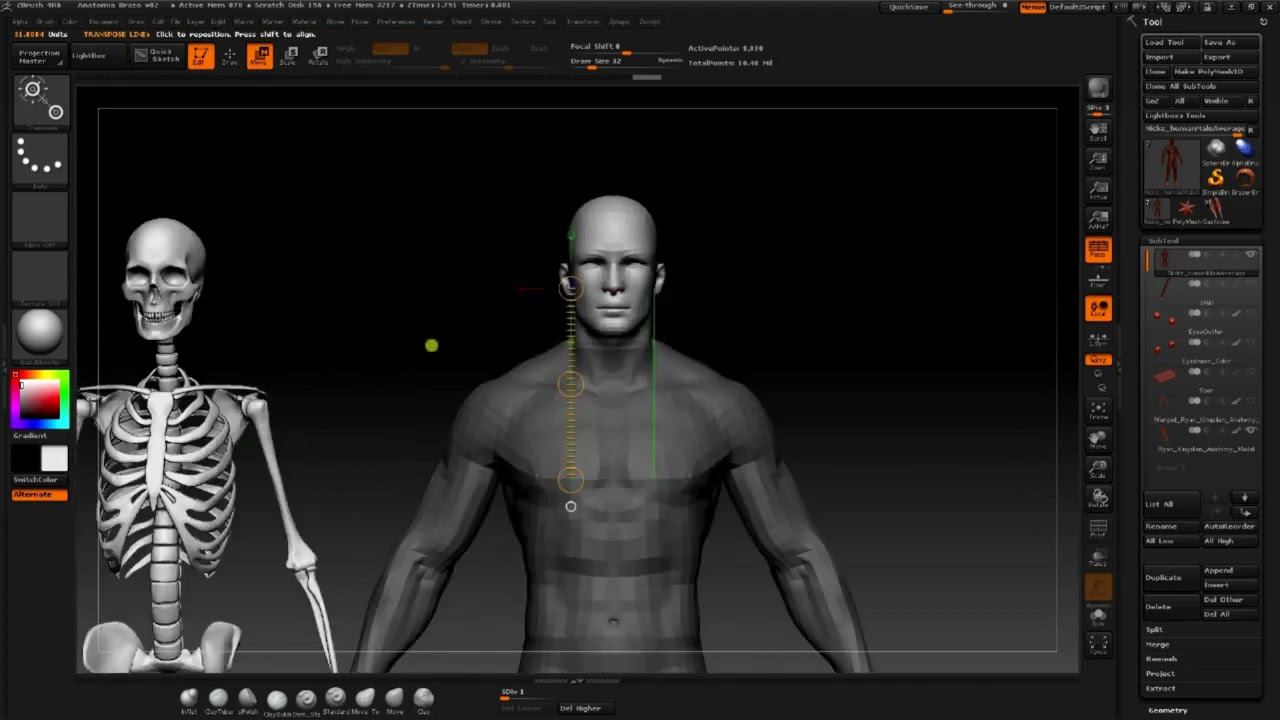Click the material sphere preview thumbnail

40,332
